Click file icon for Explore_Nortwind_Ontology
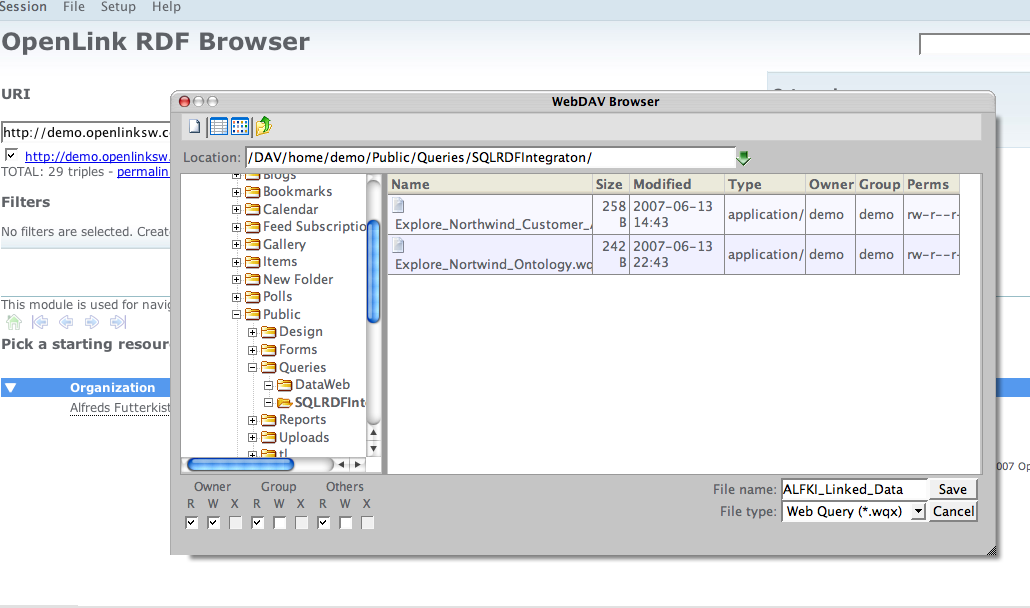 [399, 245]
